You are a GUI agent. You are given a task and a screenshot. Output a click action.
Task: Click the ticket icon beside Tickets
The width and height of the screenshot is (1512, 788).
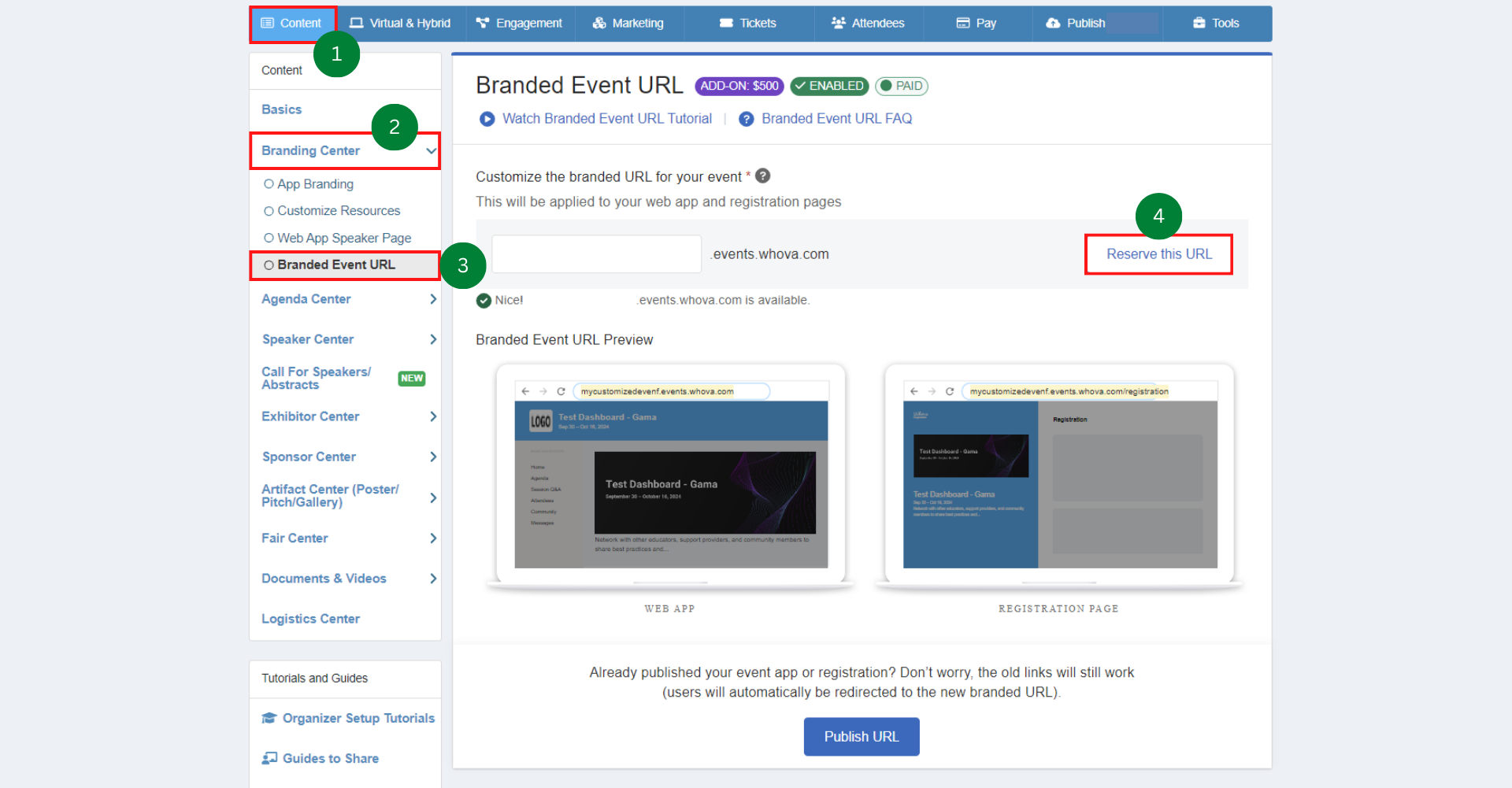pos(726,23)
